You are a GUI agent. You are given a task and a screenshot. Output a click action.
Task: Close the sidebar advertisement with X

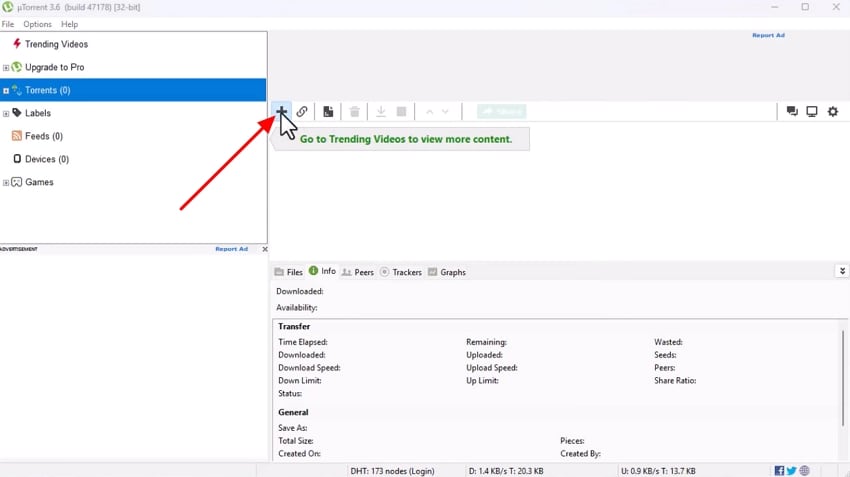coord(265,249)
